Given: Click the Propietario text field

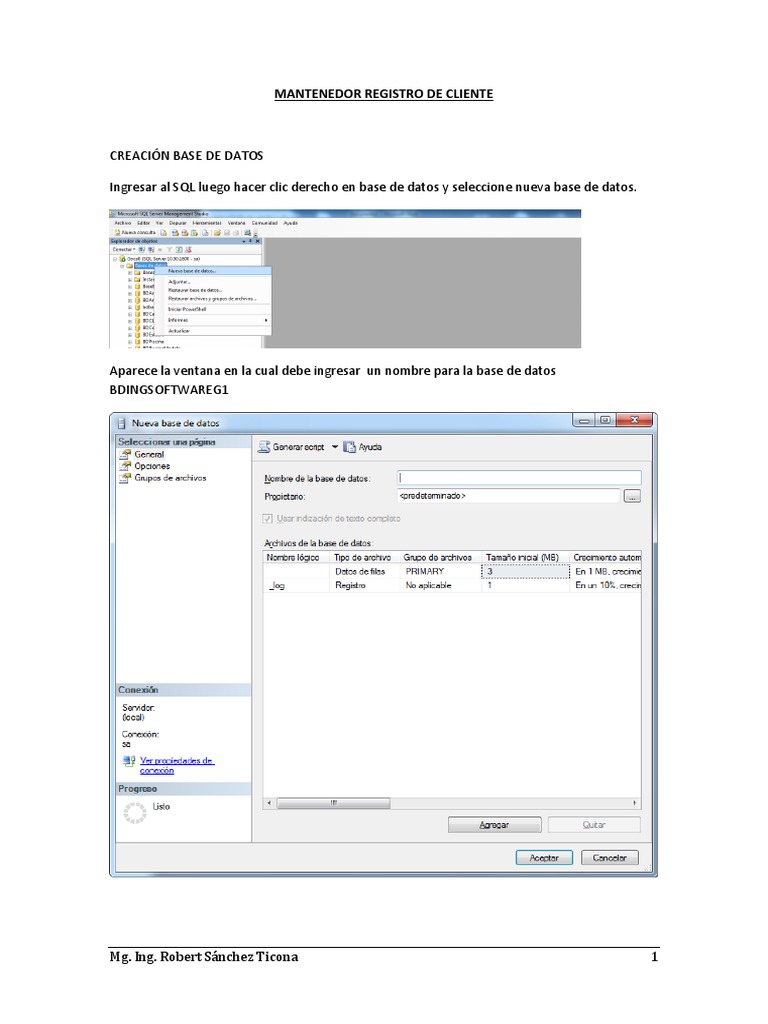Looking at the screenshot, I should coord(508,496).
